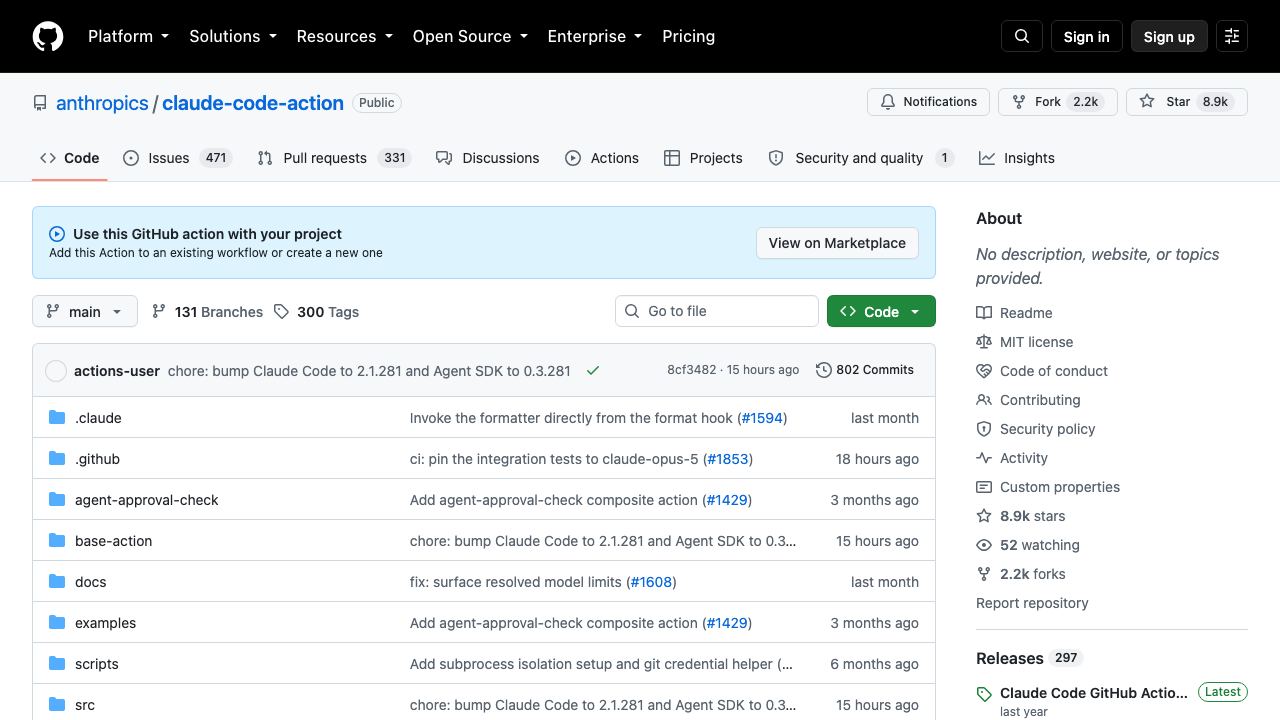Switch to the Discussions tab
1280x720 pixels.
click(x=488, y=158)
